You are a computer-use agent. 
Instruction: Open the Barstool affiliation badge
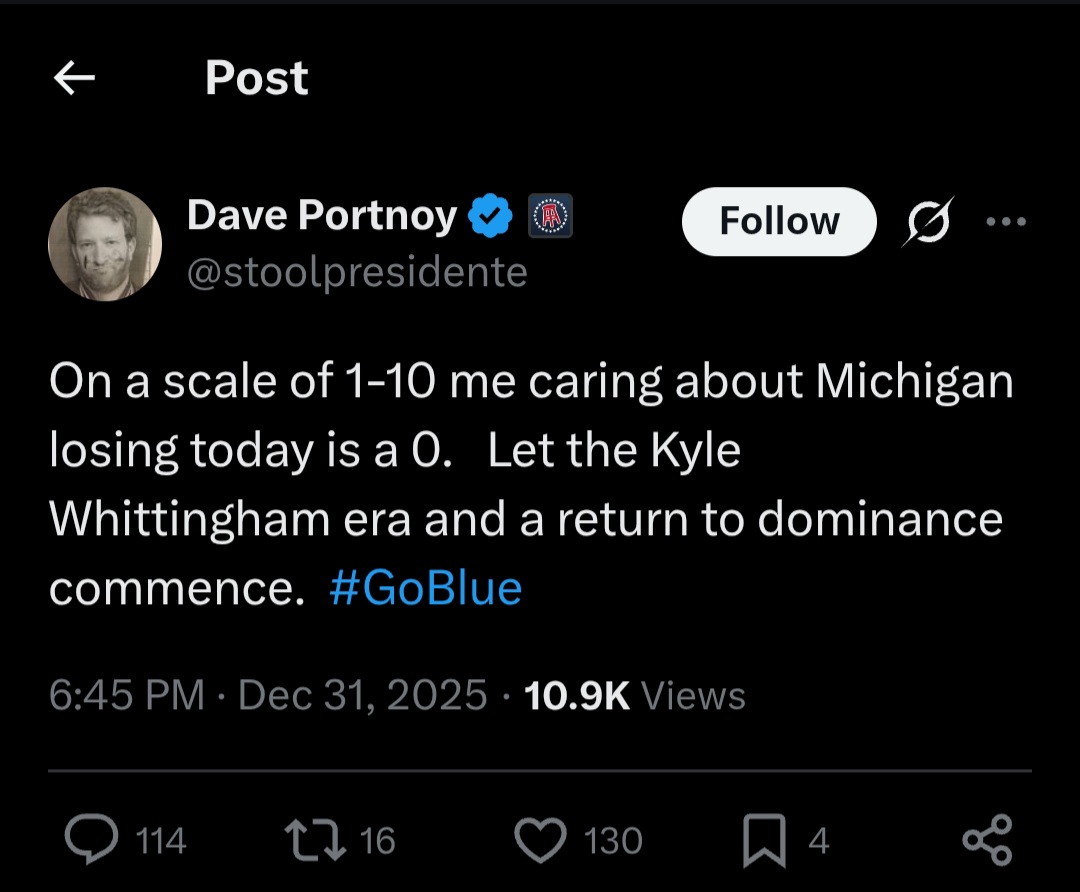tap(550, 216)
